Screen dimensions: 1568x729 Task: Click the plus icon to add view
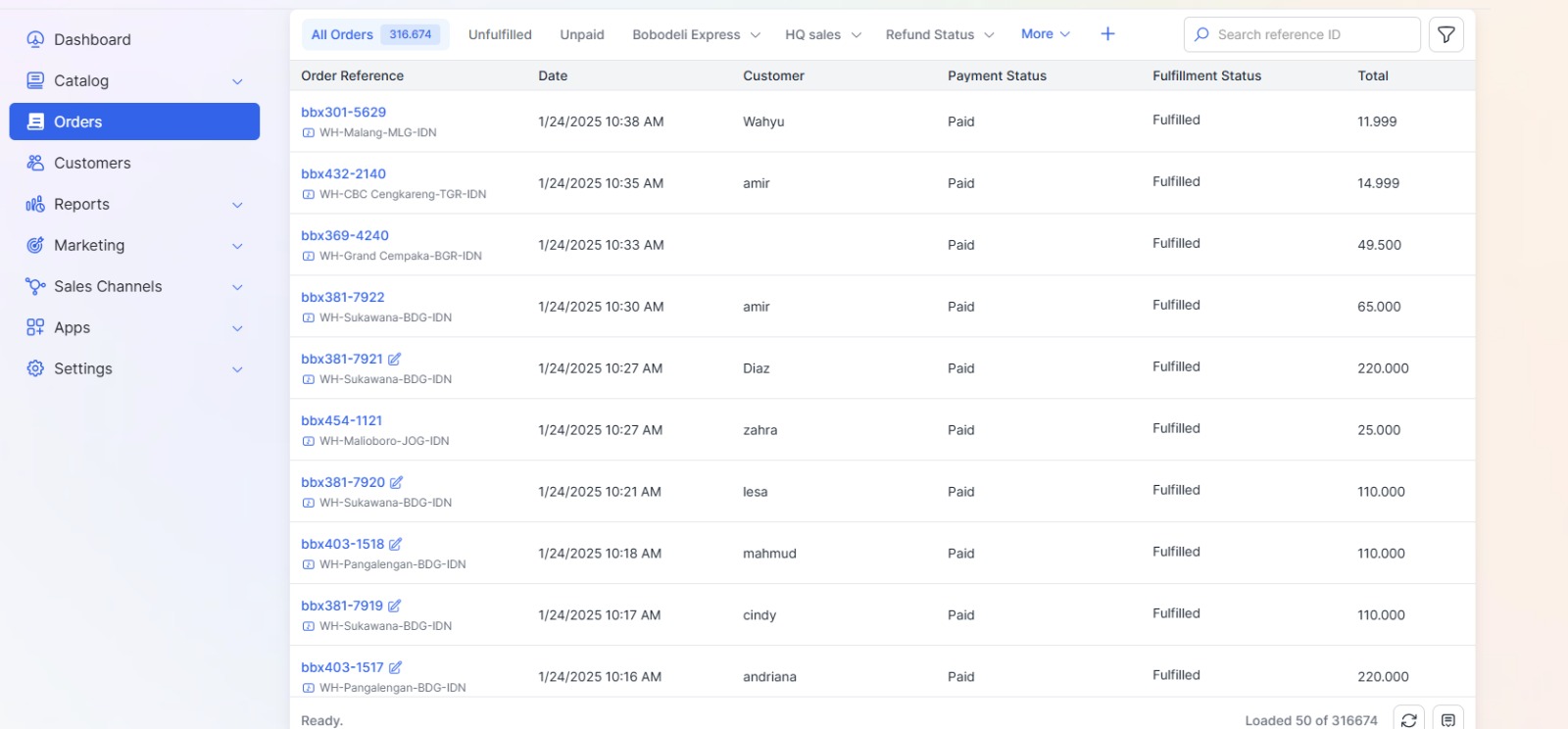[1107, 34]
